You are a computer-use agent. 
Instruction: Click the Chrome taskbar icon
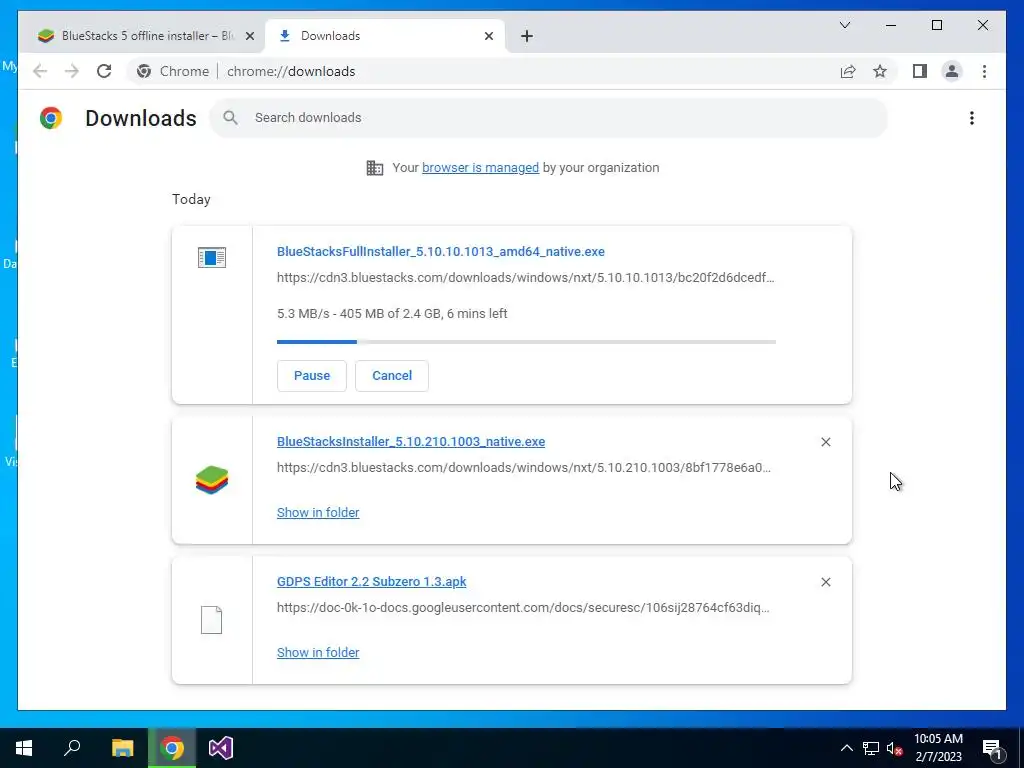[x=172, y=748]
